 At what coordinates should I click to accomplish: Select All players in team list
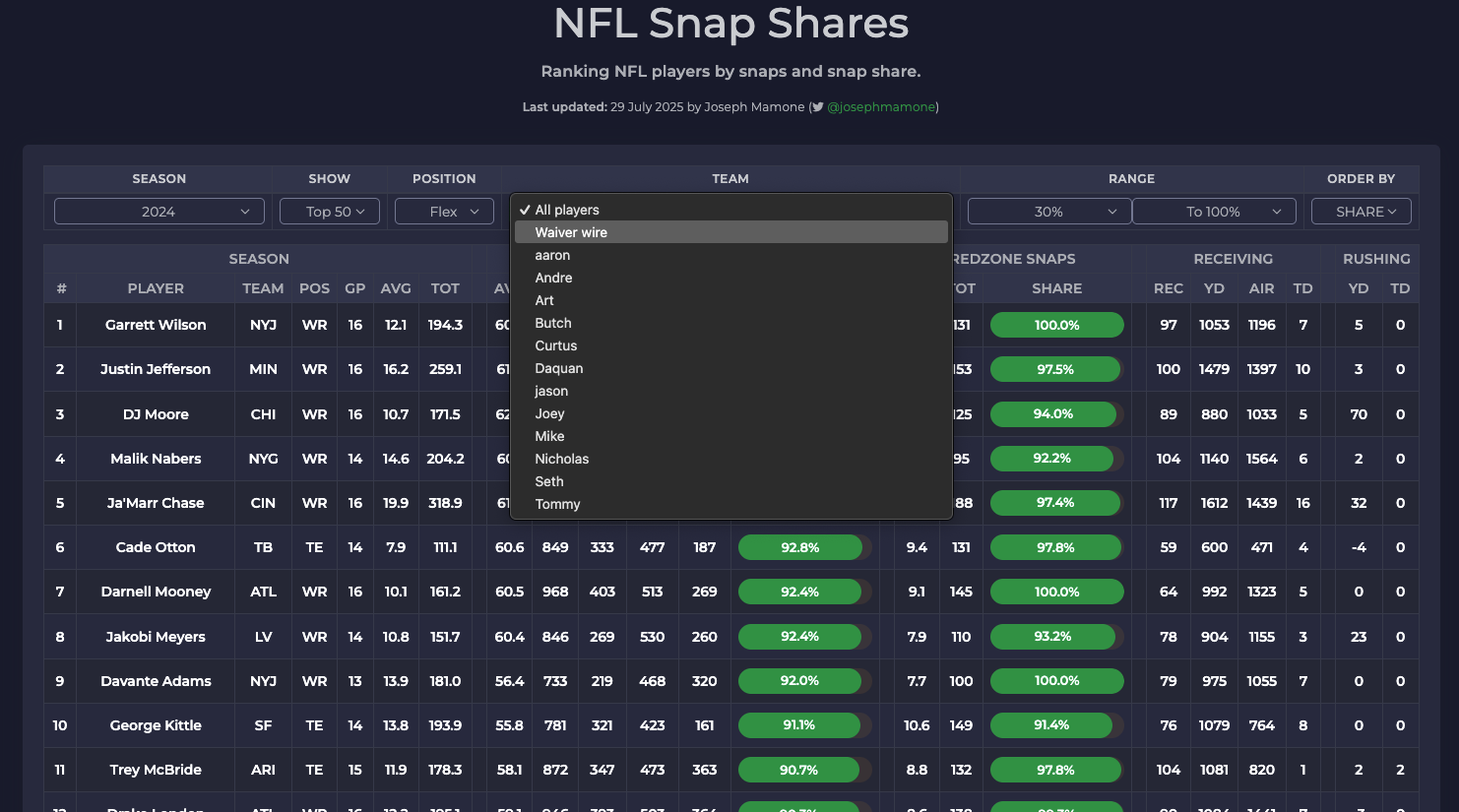coord(731,210)
